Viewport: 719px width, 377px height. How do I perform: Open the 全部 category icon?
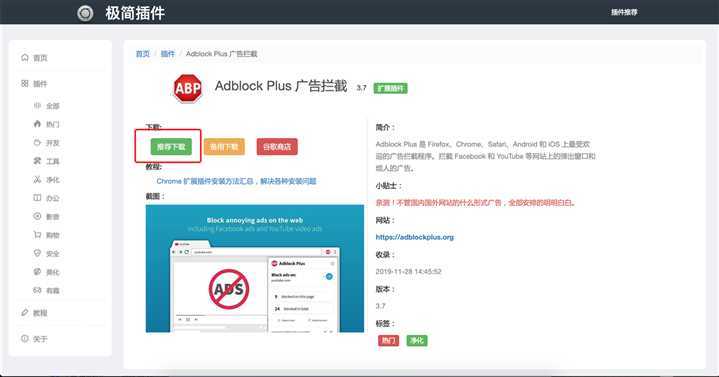pyautogui.click(x=38, y=105)
